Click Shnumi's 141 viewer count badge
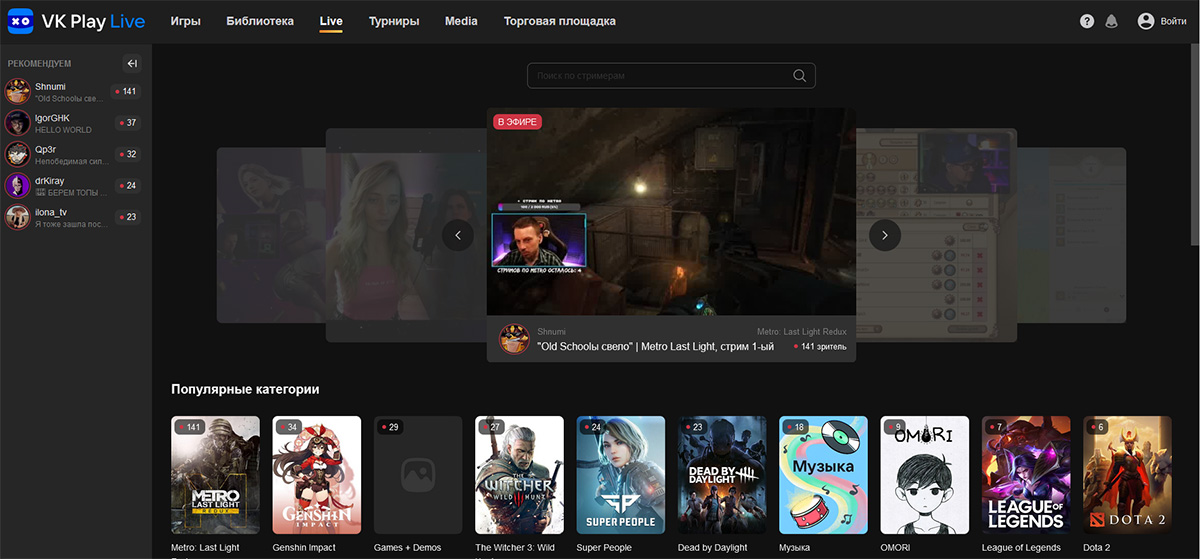The width and height of the screenshot is (1200, 559). [x=126, y=92]
